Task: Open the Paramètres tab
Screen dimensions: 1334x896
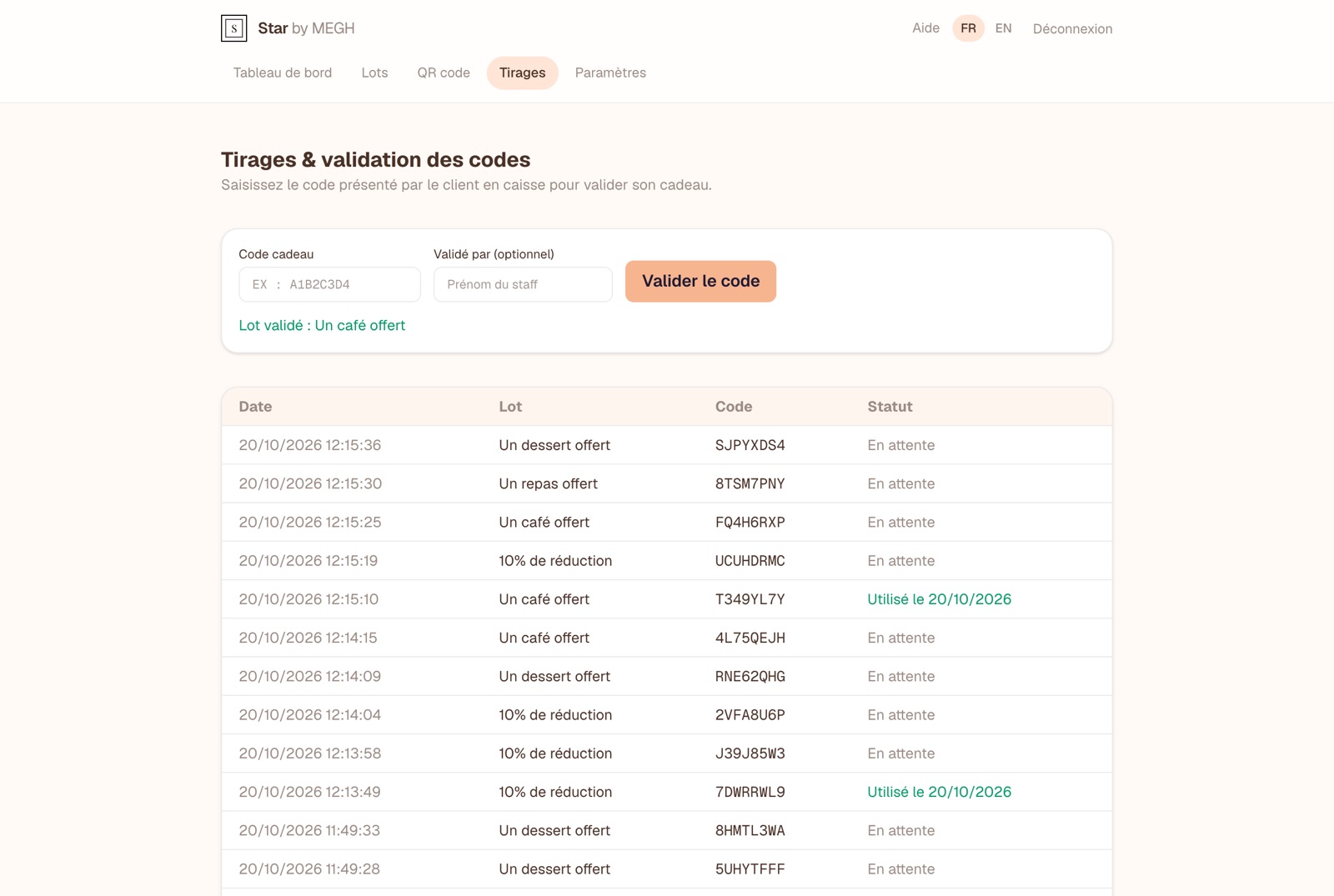Action: pyautogui.click(x=610, y=73)
